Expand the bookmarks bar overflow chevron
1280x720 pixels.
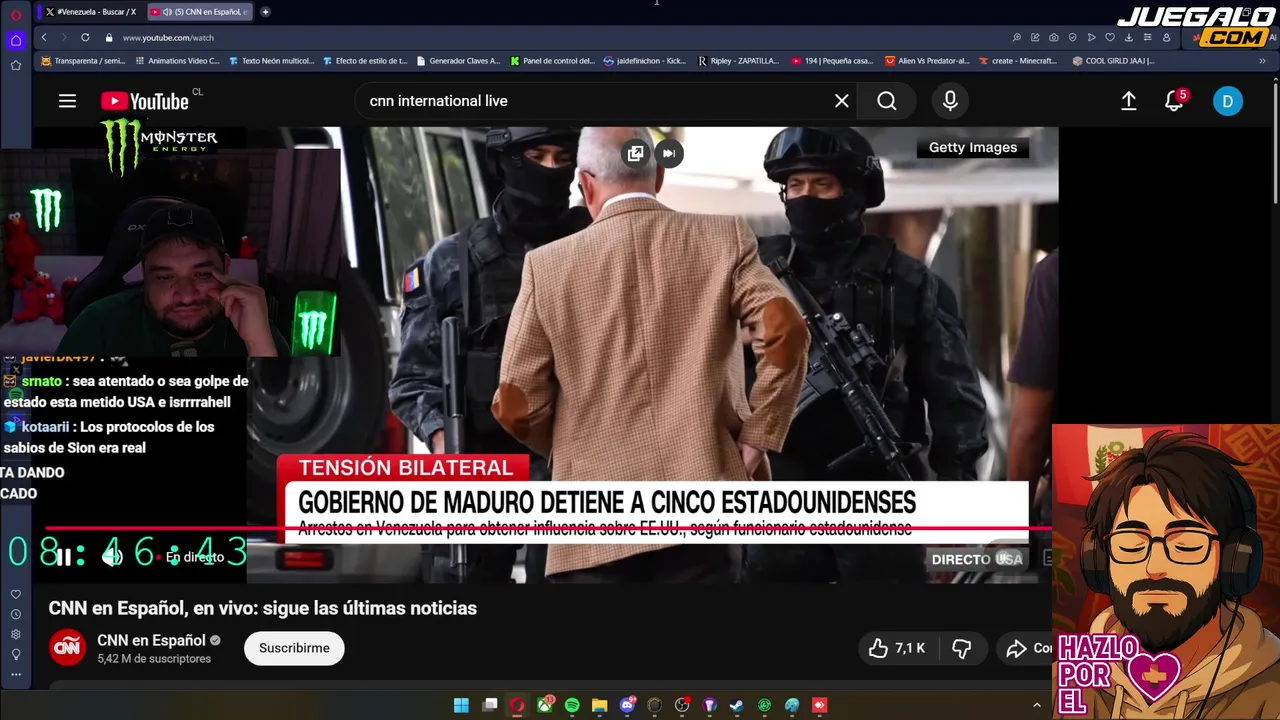1262,61
